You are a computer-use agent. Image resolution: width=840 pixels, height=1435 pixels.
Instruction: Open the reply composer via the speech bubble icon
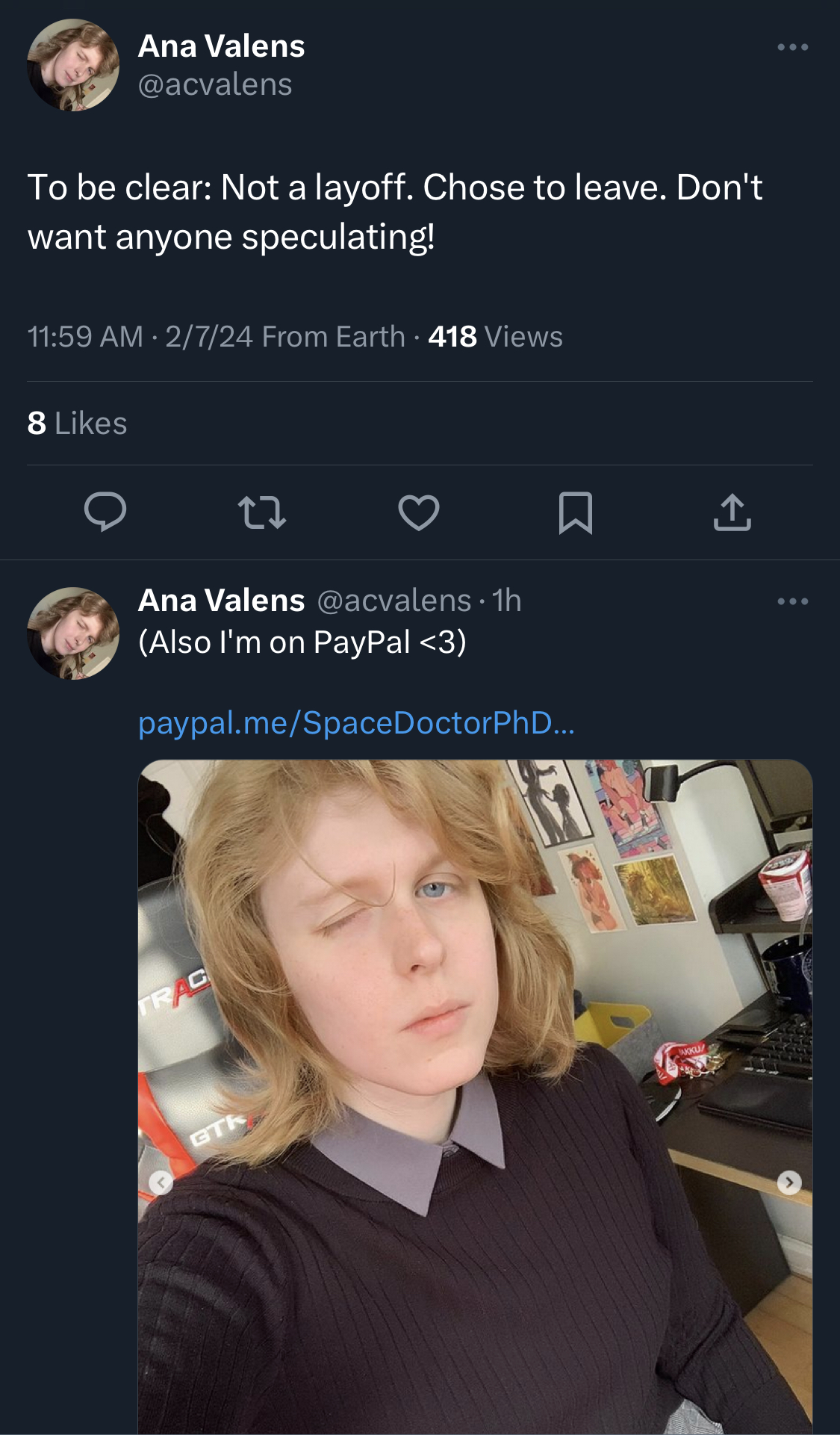point(105,512)
